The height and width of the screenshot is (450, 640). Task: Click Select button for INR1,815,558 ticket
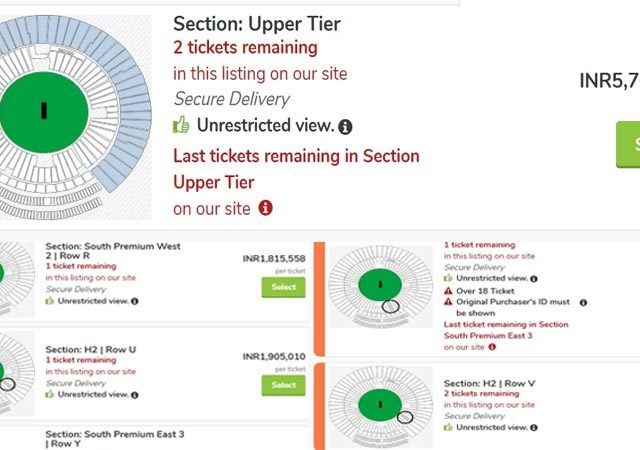coord(283,287)
